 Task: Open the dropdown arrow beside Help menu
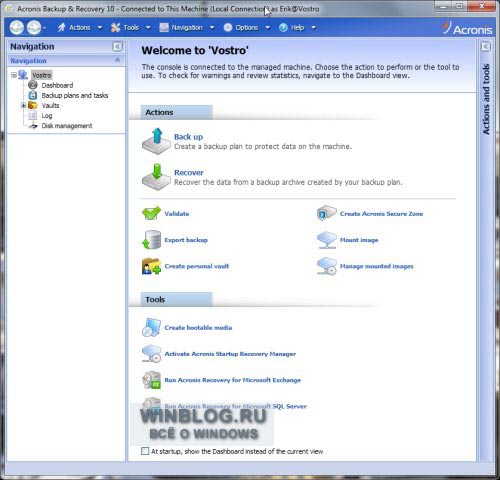(x=313, y=28)
